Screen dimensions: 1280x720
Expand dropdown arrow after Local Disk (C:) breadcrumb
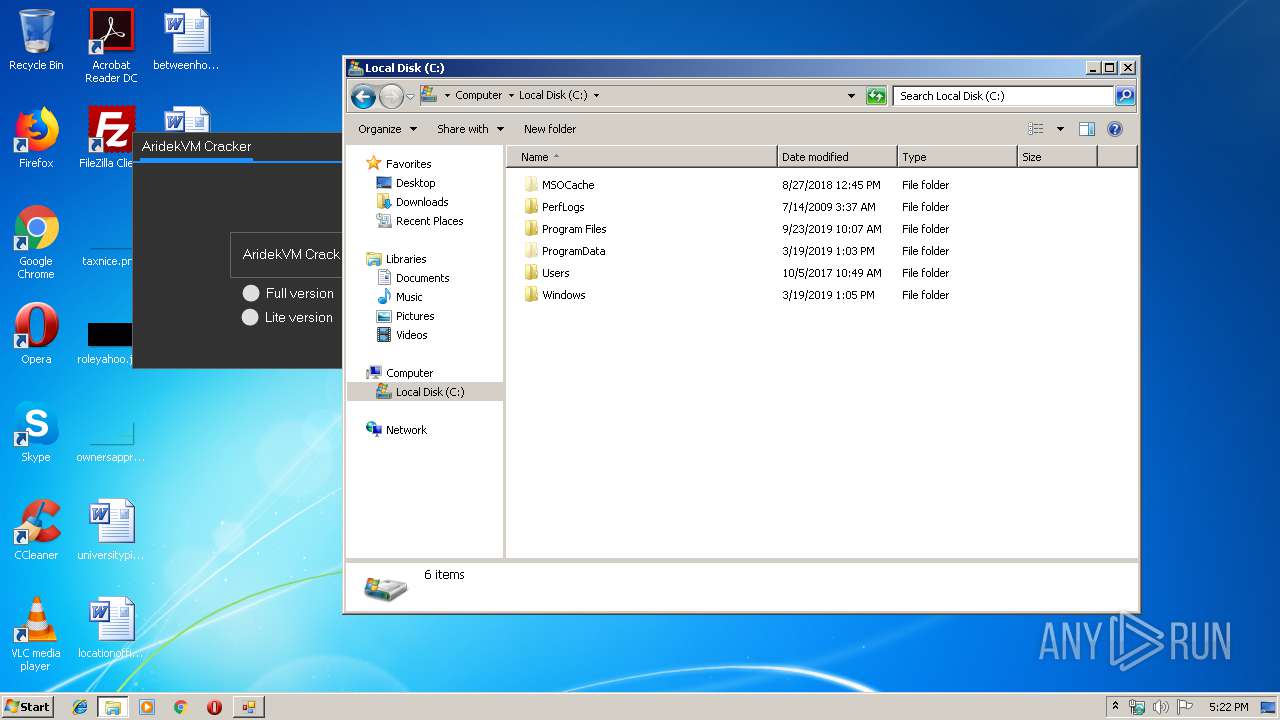[x=597, y=96]
